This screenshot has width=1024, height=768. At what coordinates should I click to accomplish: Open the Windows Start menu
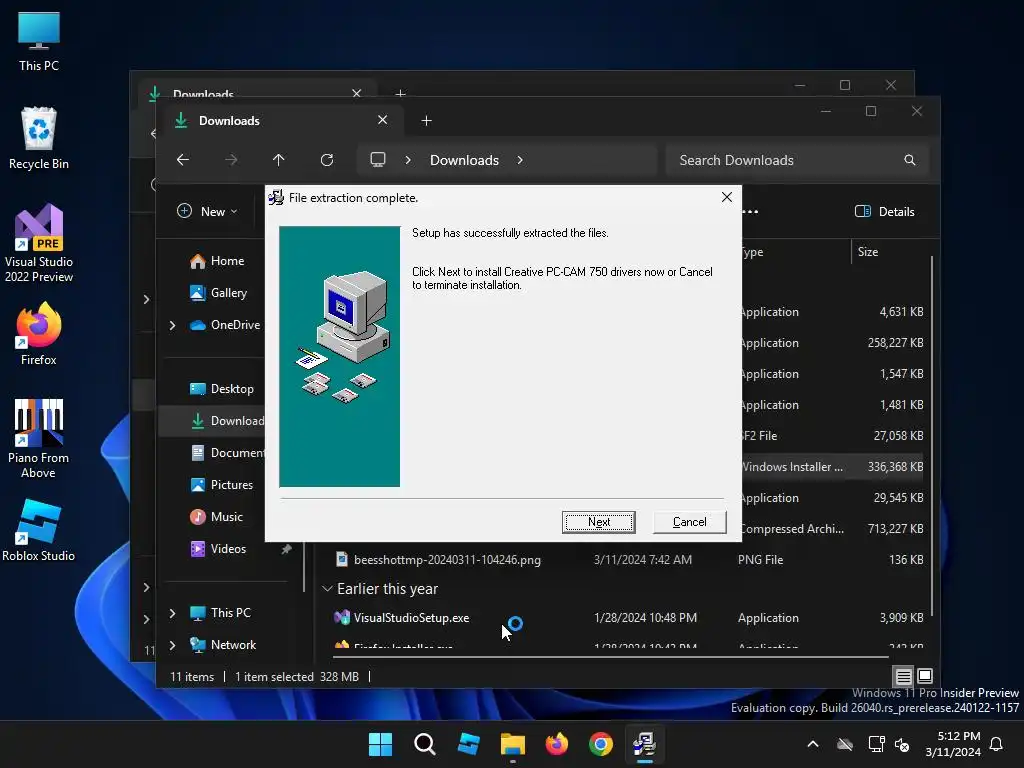(x=381, y=744)
